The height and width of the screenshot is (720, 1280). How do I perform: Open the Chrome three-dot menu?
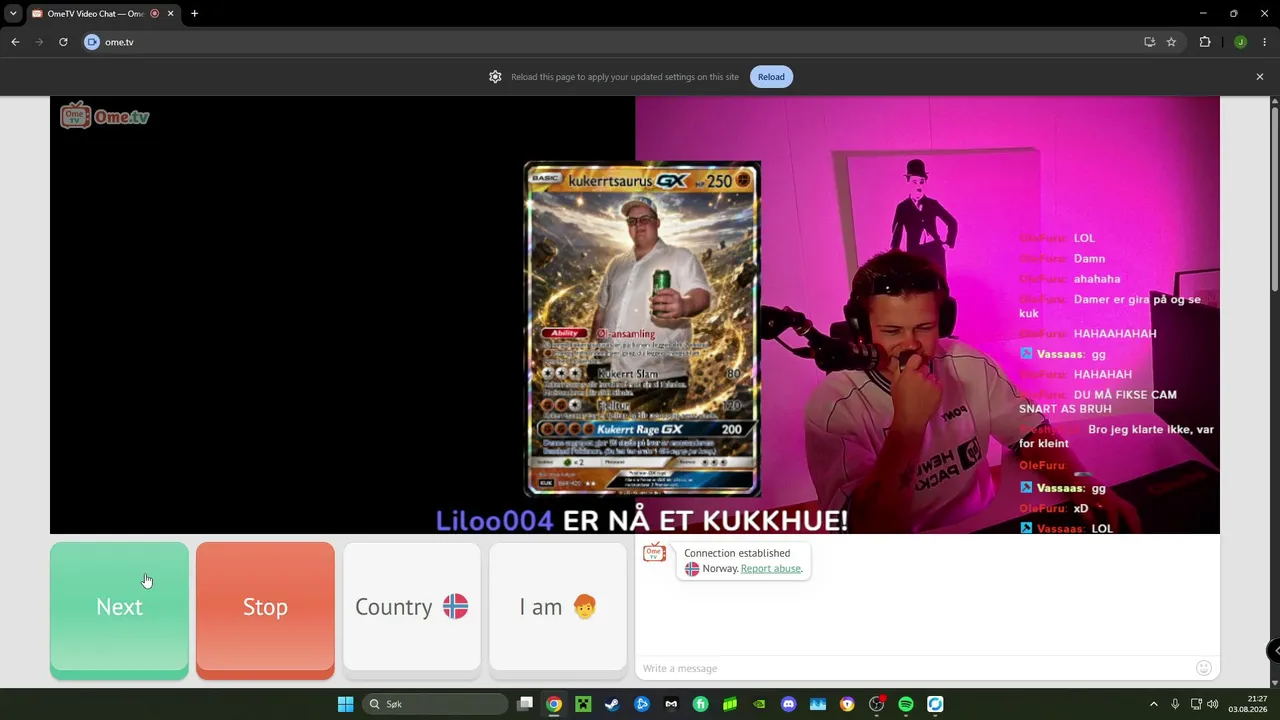tap(1265, 42)
